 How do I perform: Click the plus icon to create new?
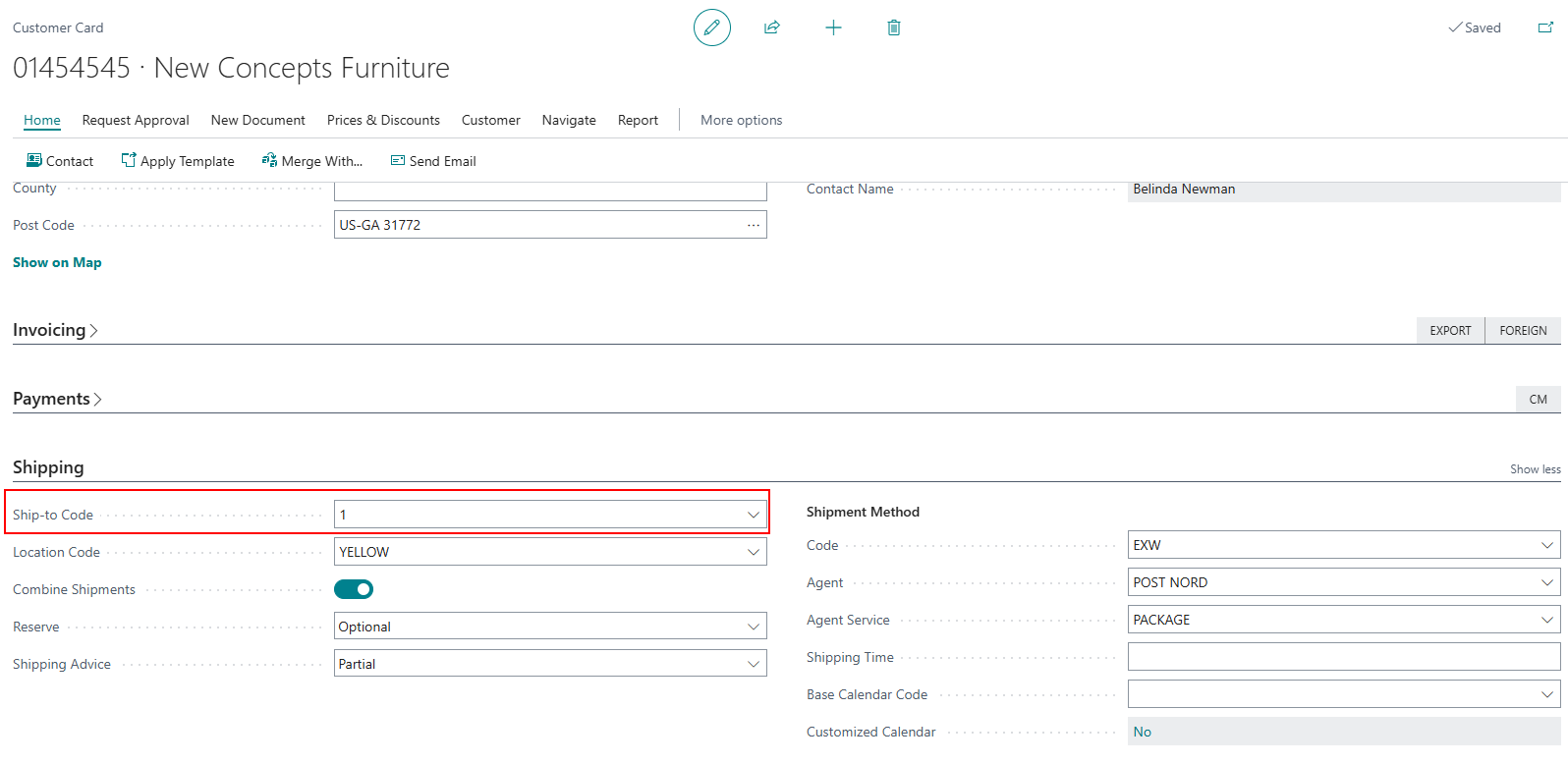[833, 27]
